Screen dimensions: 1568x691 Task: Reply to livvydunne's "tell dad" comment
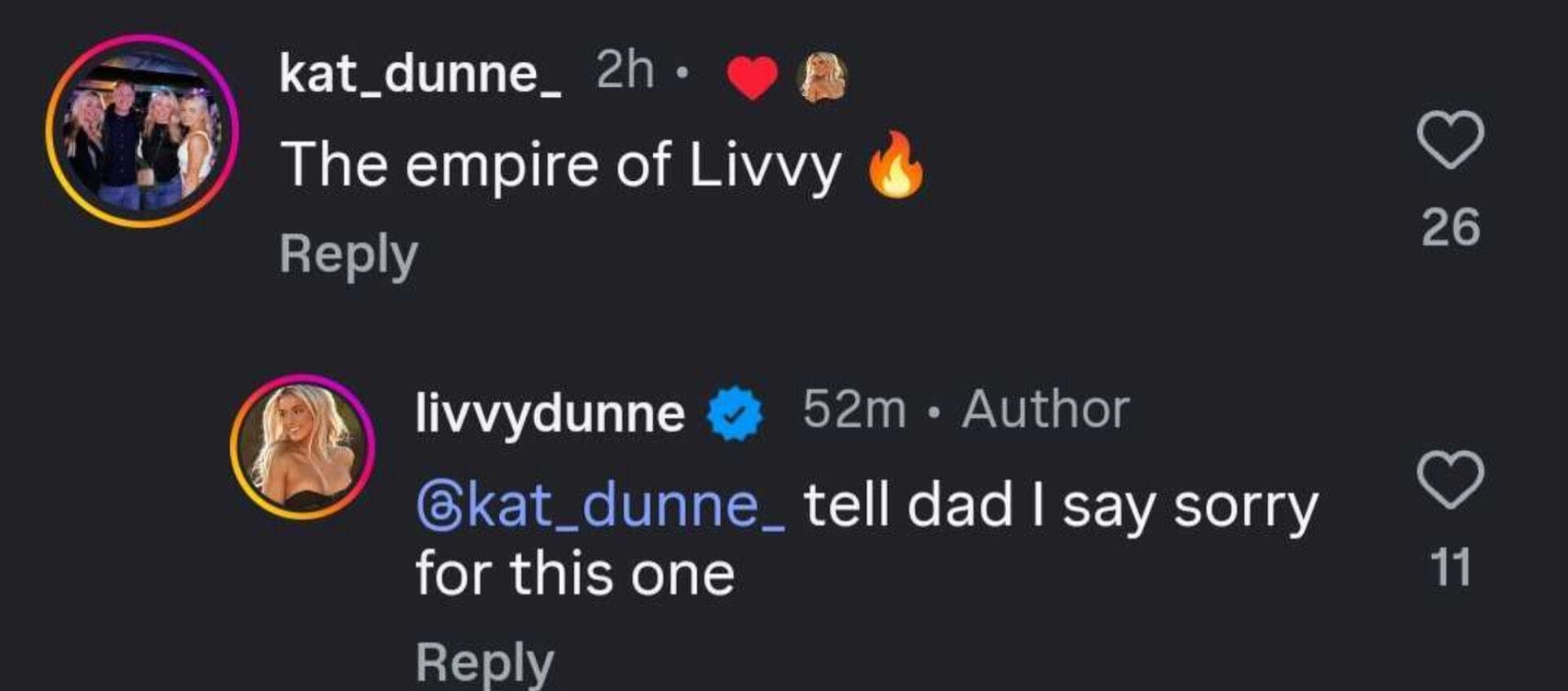coord(484,662)
